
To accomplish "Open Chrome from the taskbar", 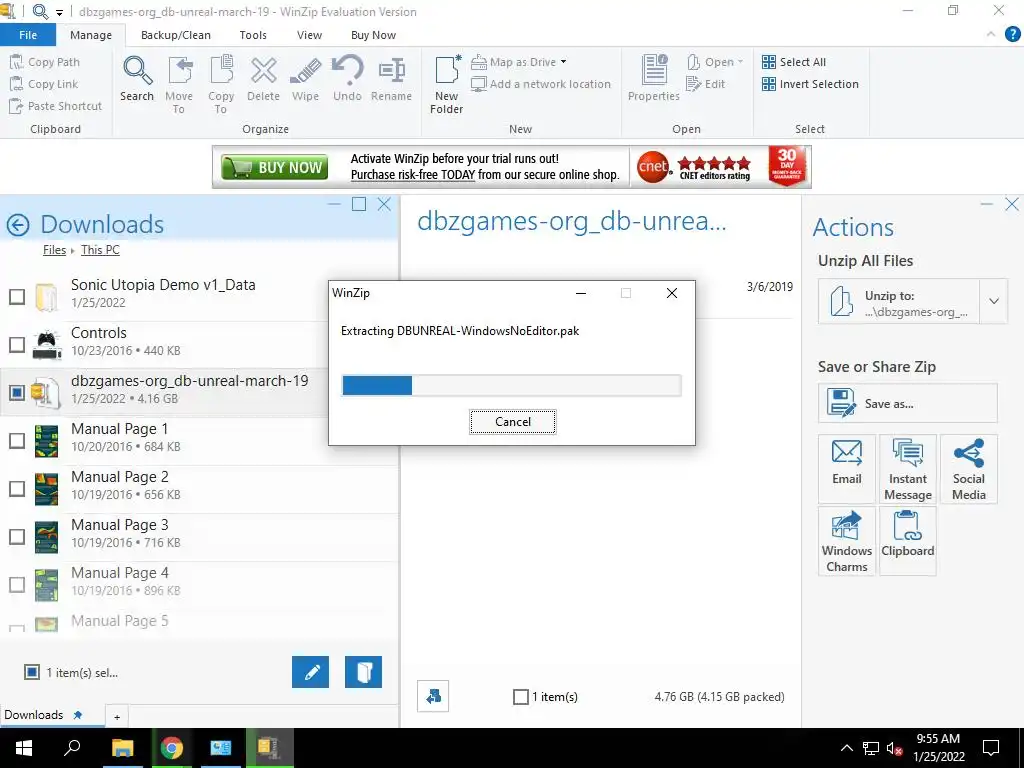I will (x=172, y=748).
